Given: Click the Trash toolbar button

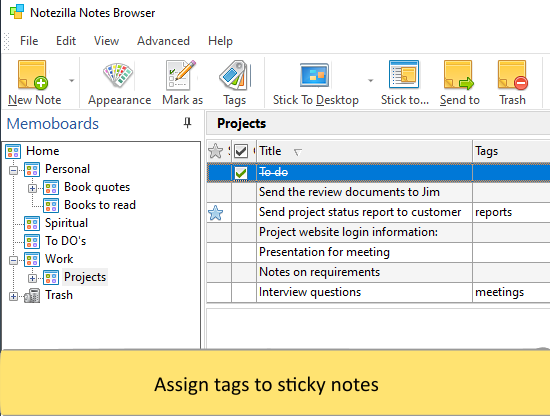Looking at the screenshot, I should (x=512, y=83).
